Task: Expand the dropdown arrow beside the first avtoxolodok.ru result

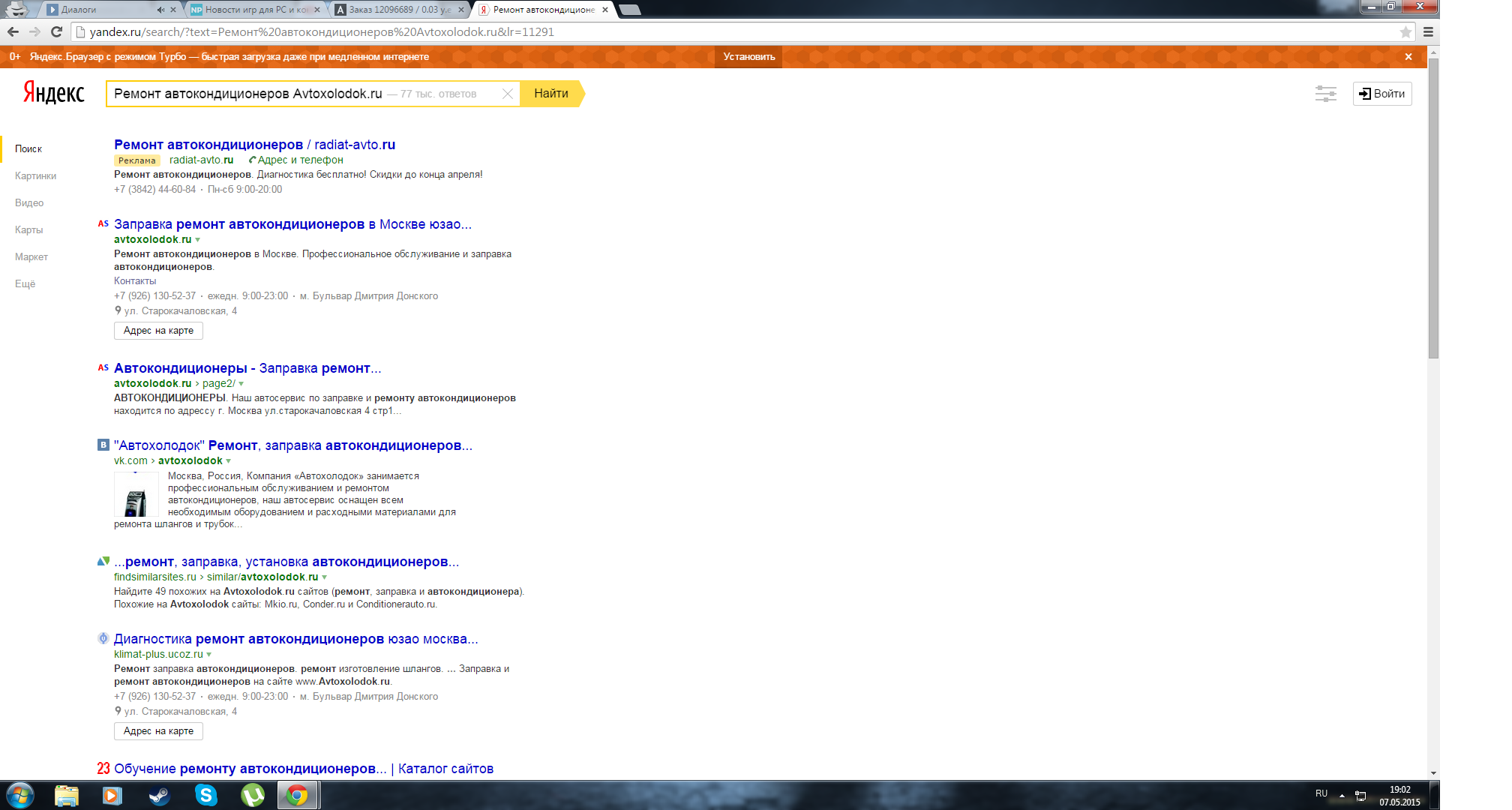Action: [198, 240]
